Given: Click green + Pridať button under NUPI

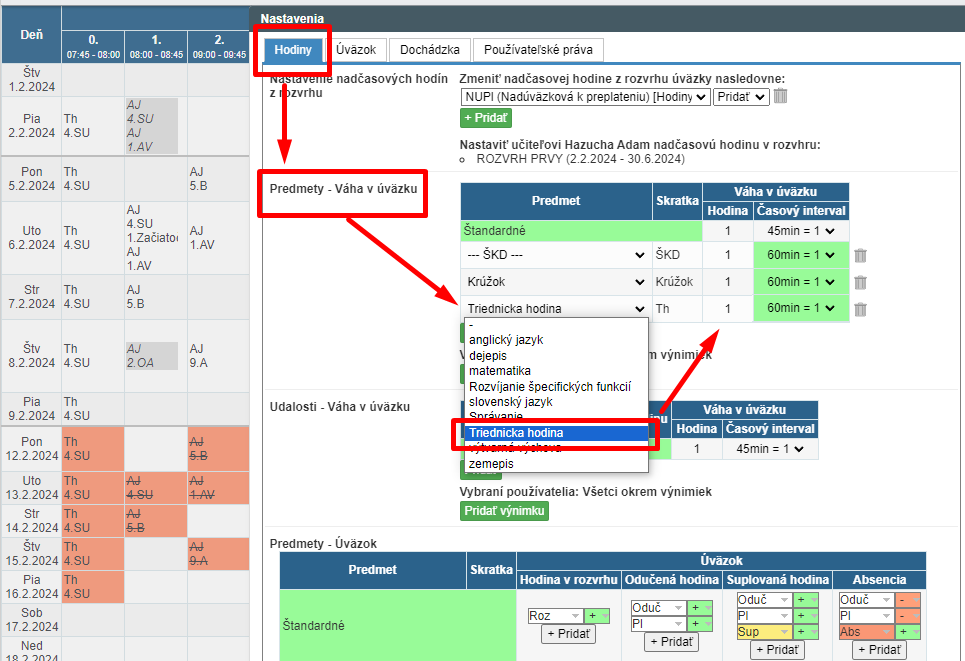Looking at the screenshot, I should pos(486,118).
